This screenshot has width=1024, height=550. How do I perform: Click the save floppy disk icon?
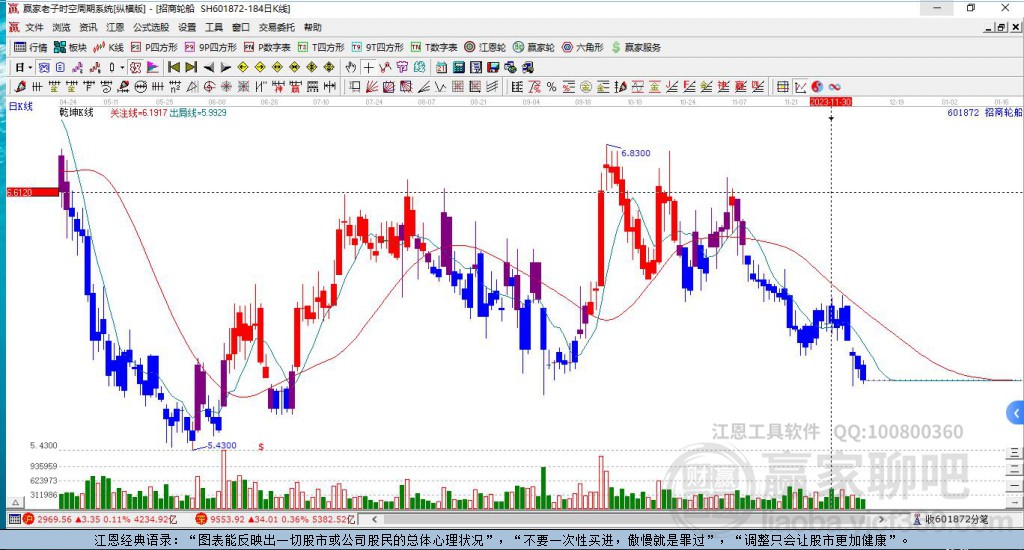pyautogui.click(x=493, y=67)
